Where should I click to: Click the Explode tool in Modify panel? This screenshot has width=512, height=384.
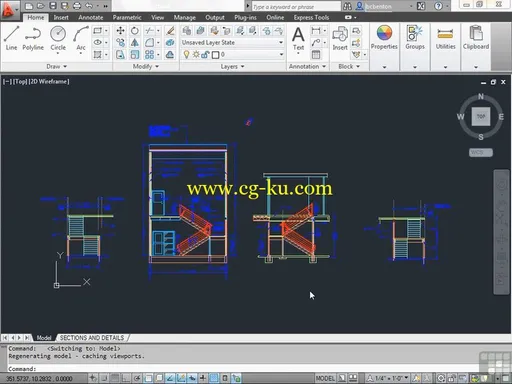[x=170, y=43]
